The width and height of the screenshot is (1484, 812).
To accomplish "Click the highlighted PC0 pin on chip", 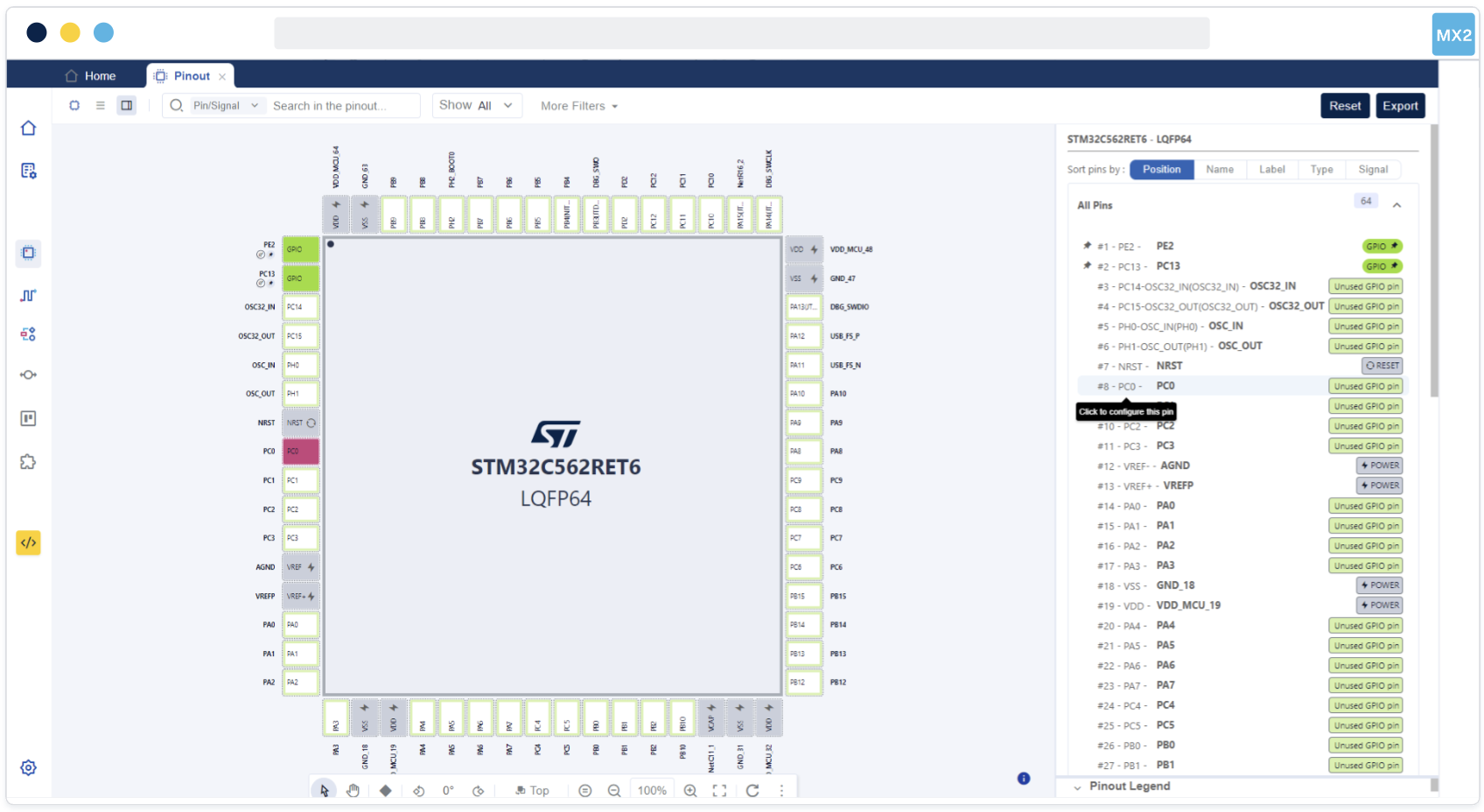I will [x=300, y=451].
